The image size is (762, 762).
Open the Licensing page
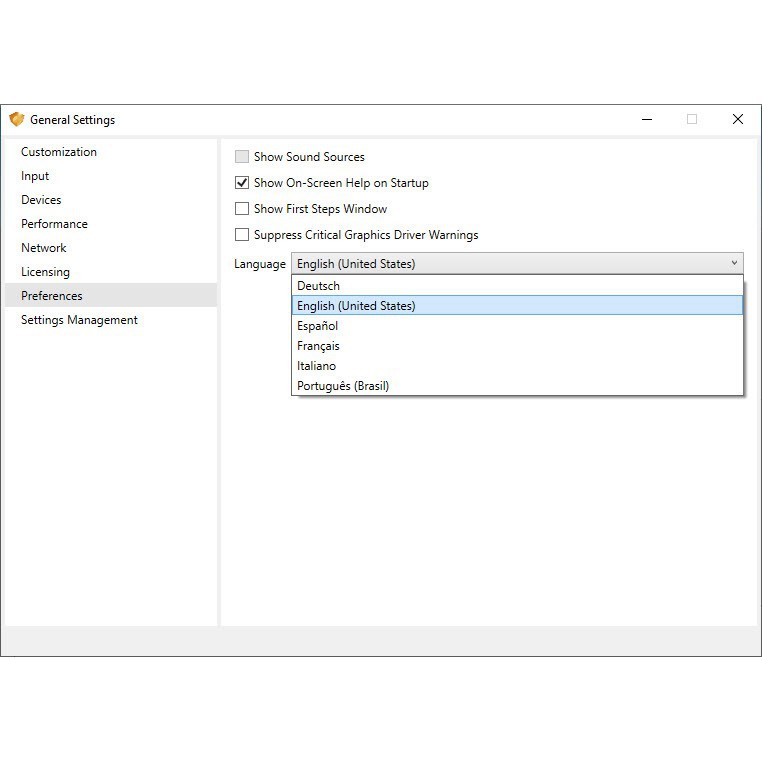coord(45,272)
